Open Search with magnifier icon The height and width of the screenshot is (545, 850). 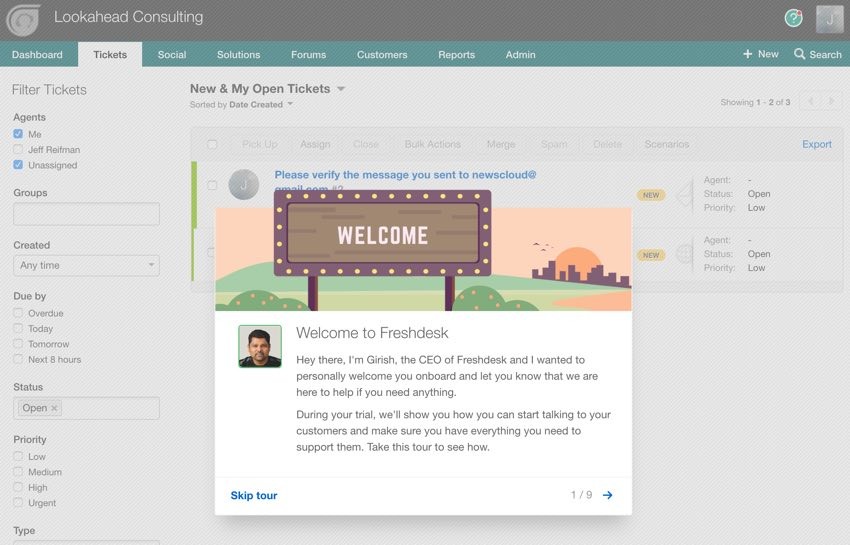[x=817, y=54]
